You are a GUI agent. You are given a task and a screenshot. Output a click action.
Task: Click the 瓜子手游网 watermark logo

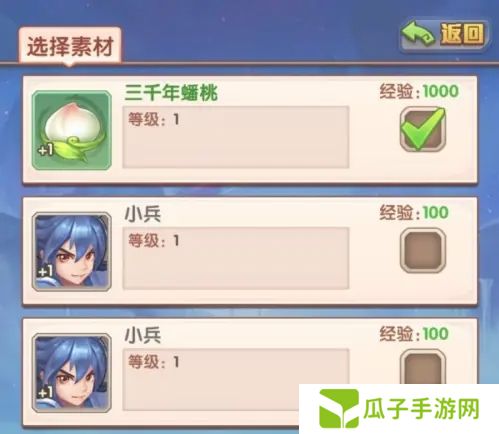(399, 409)
